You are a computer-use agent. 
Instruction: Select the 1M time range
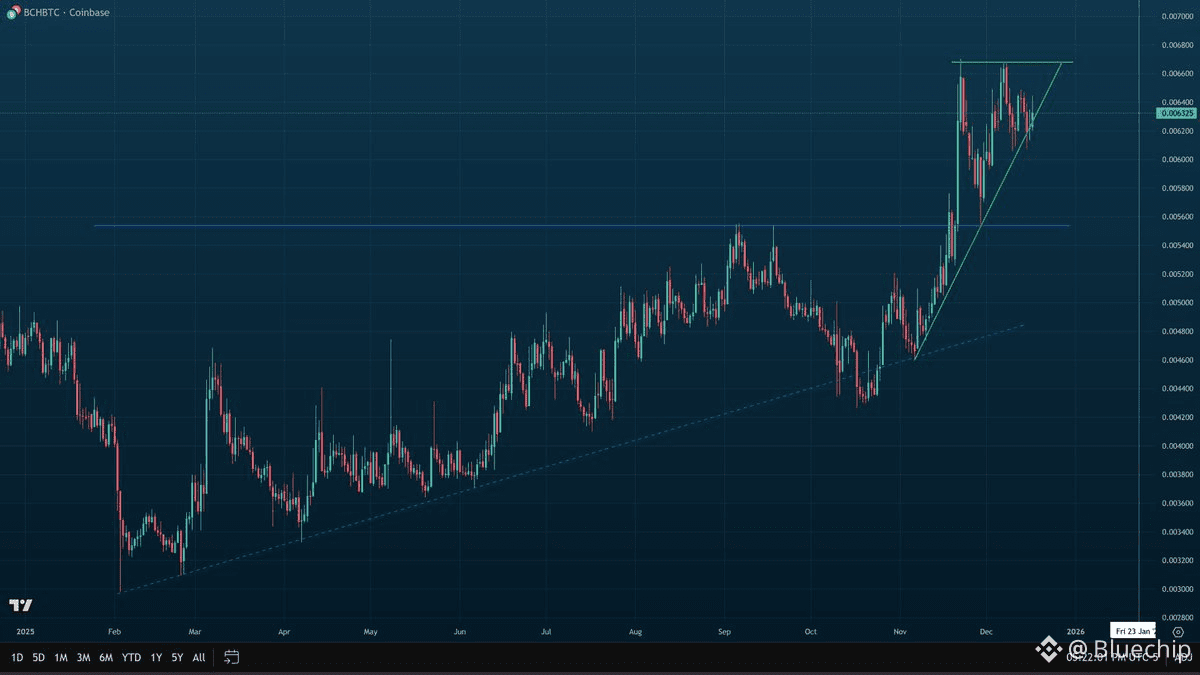61,657
